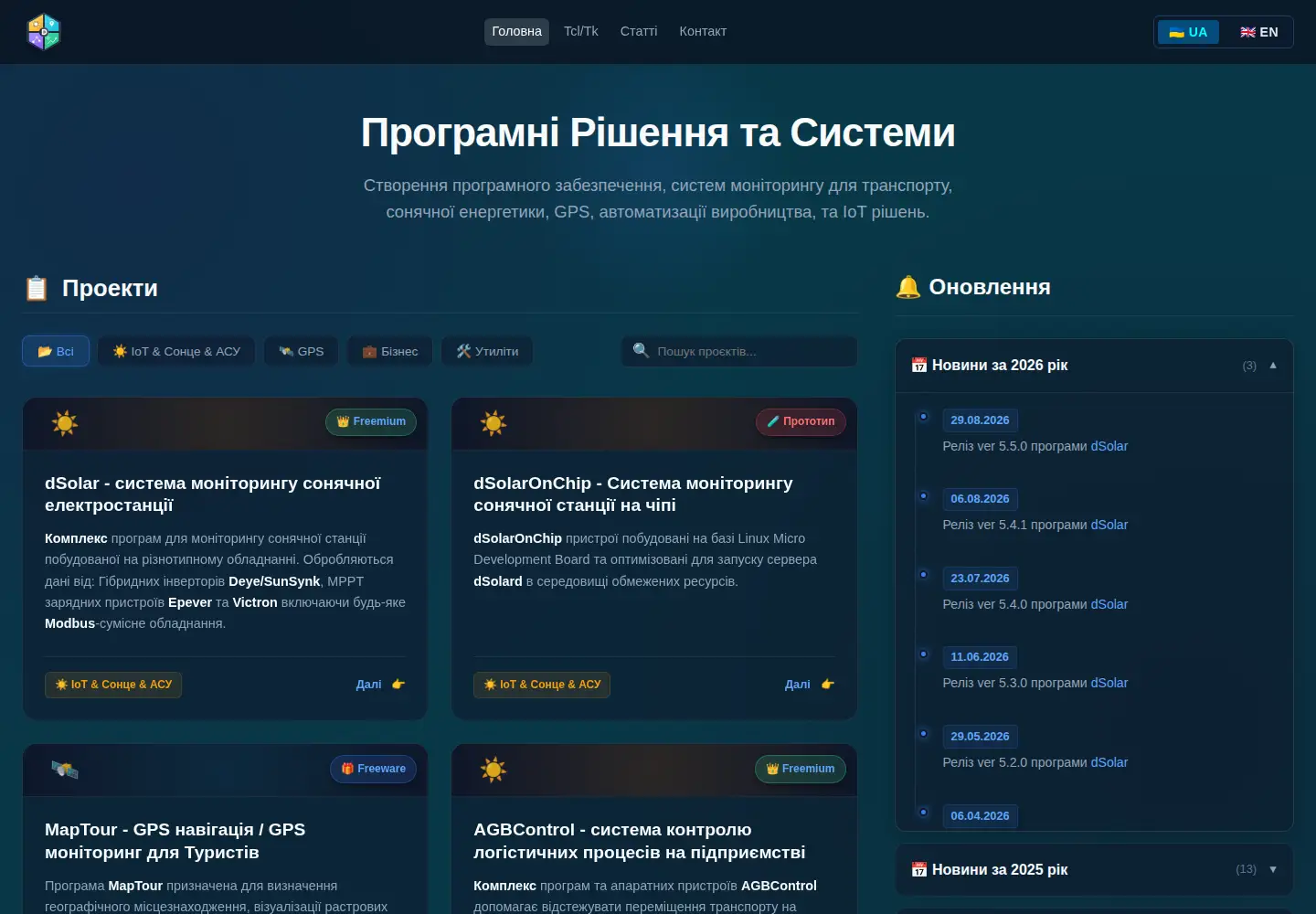This screenshot has width=1316, height=914.
Task: Filter projects by Бізнес
Action: coord(390,351)
